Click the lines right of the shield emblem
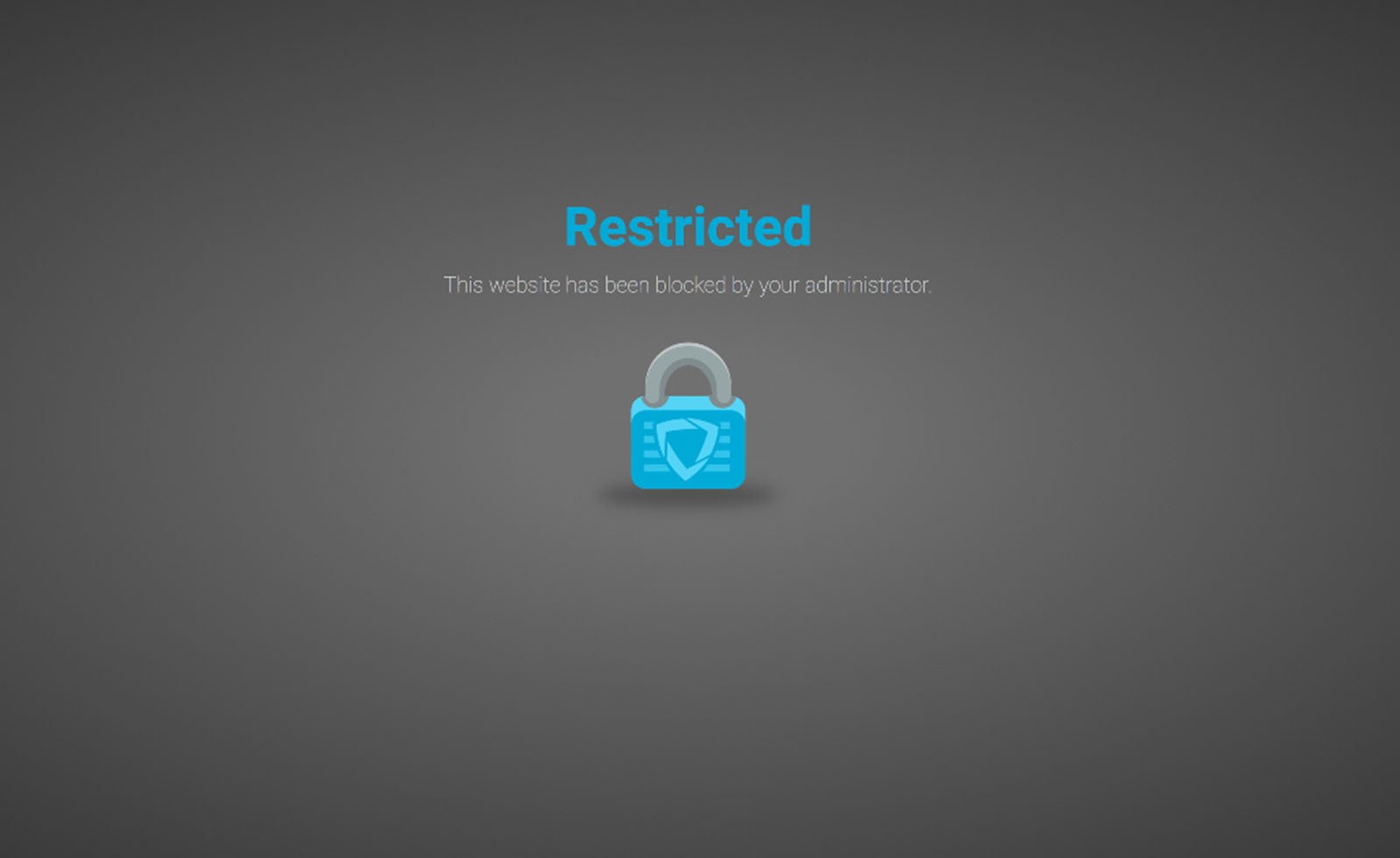This screenshot has width=1400, height=858. pyautogui.click(x=721, y=448)
